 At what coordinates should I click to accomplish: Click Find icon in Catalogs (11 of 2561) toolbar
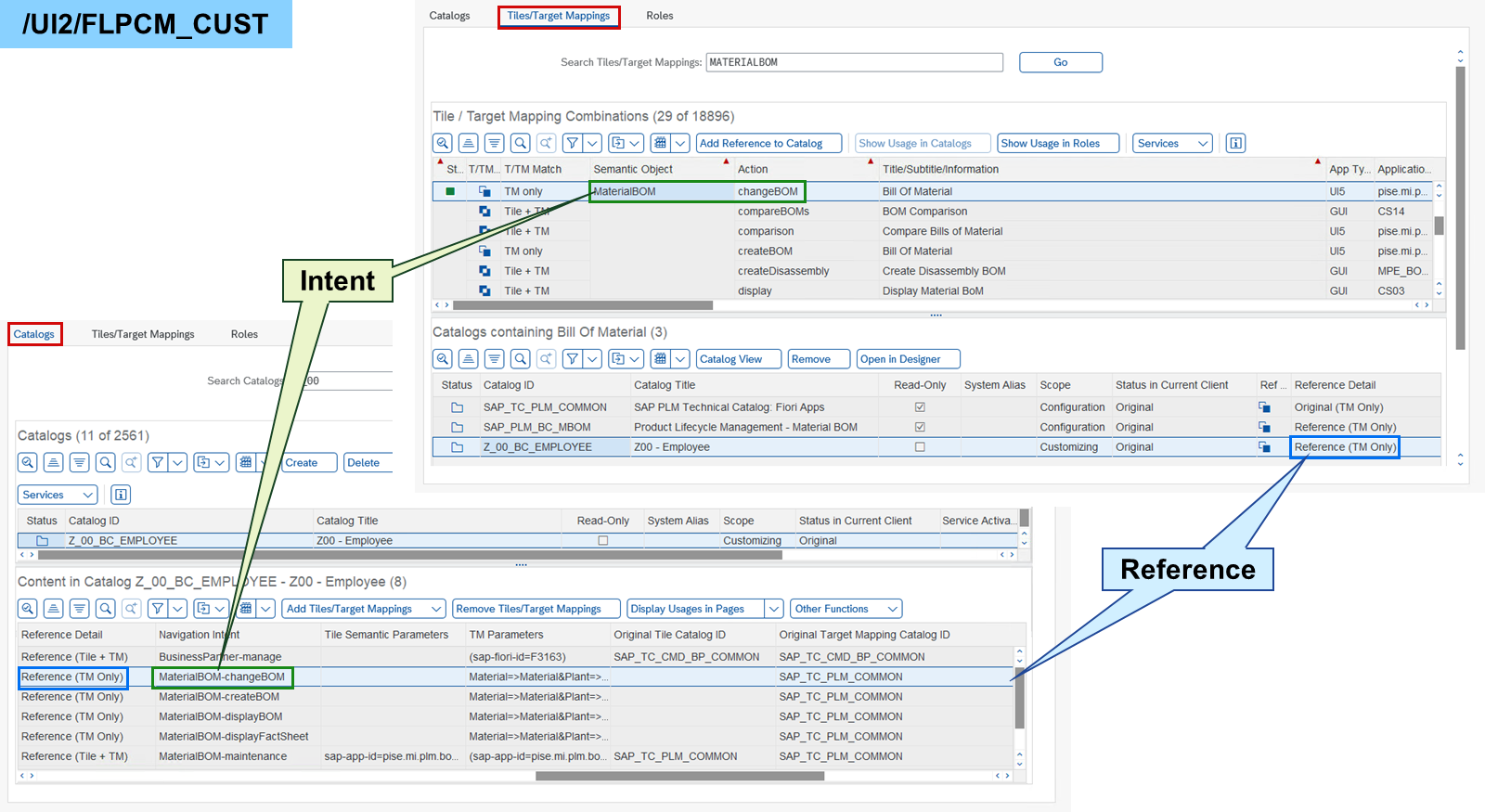point(106,462)
